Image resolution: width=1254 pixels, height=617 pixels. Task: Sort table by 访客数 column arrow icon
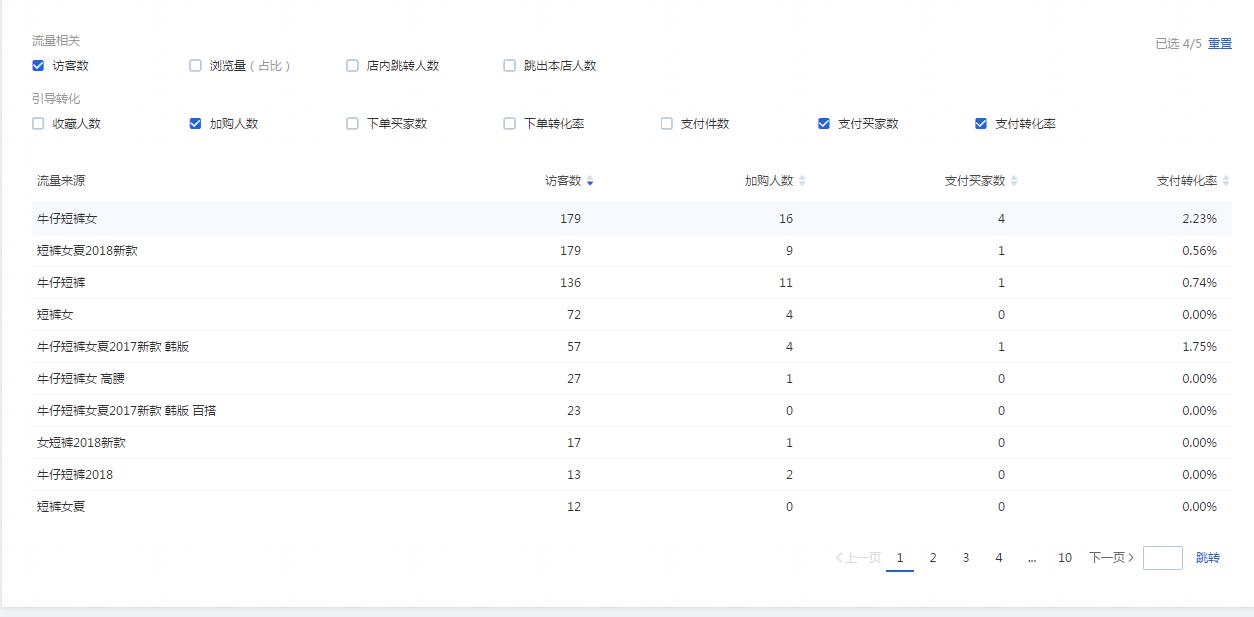590,181
